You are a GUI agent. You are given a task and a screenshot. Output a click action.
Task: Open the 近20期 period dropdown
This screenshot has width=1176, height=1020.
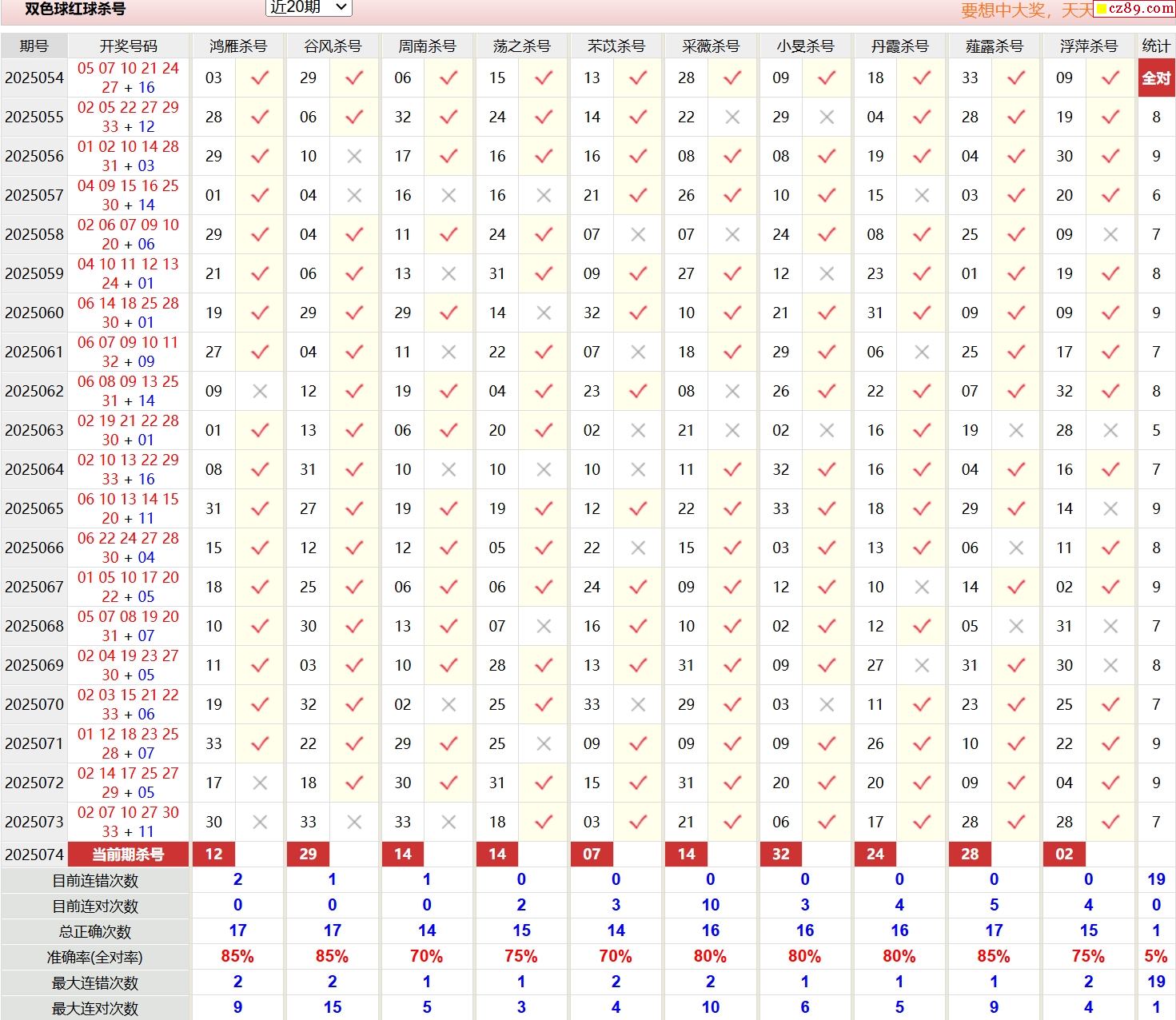tap(308, 7)
